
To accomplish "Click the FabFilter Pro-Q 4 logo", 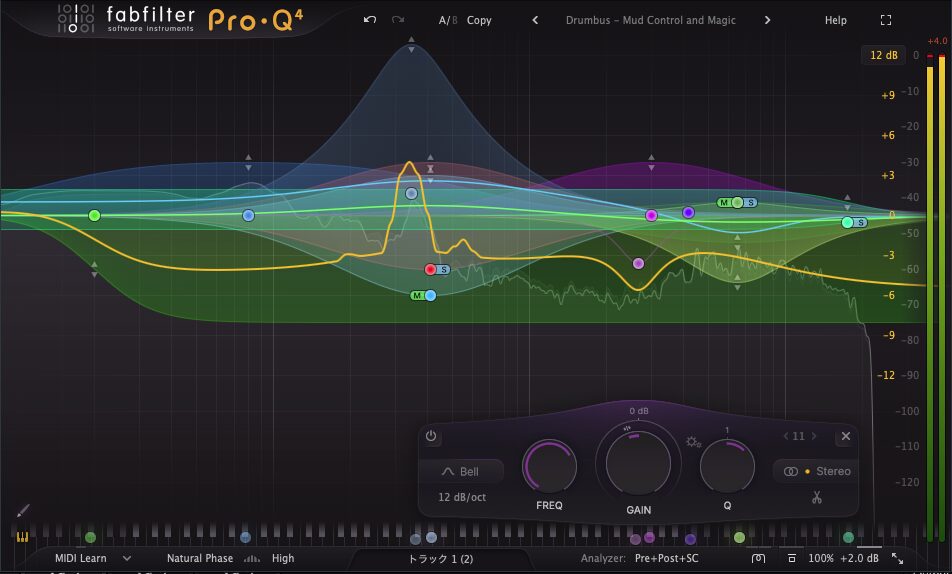I will tap(180, 19).
